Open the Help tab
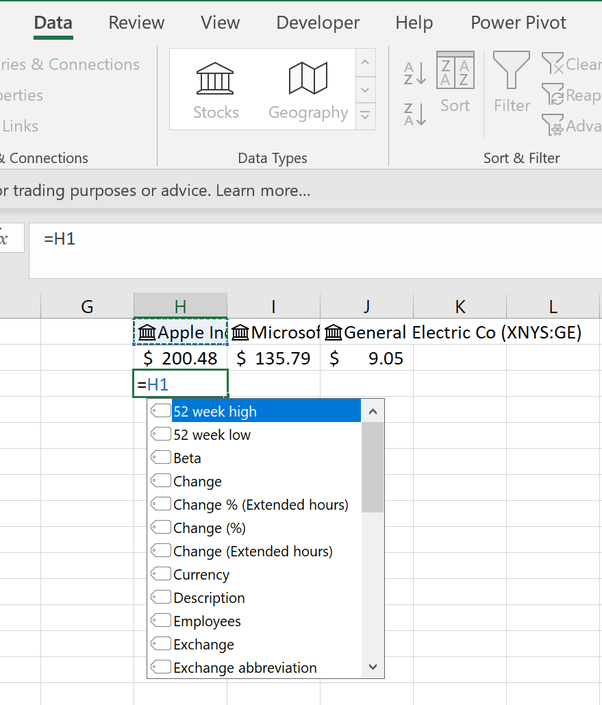Screen dimensions: 602x705 click(414, 23)
